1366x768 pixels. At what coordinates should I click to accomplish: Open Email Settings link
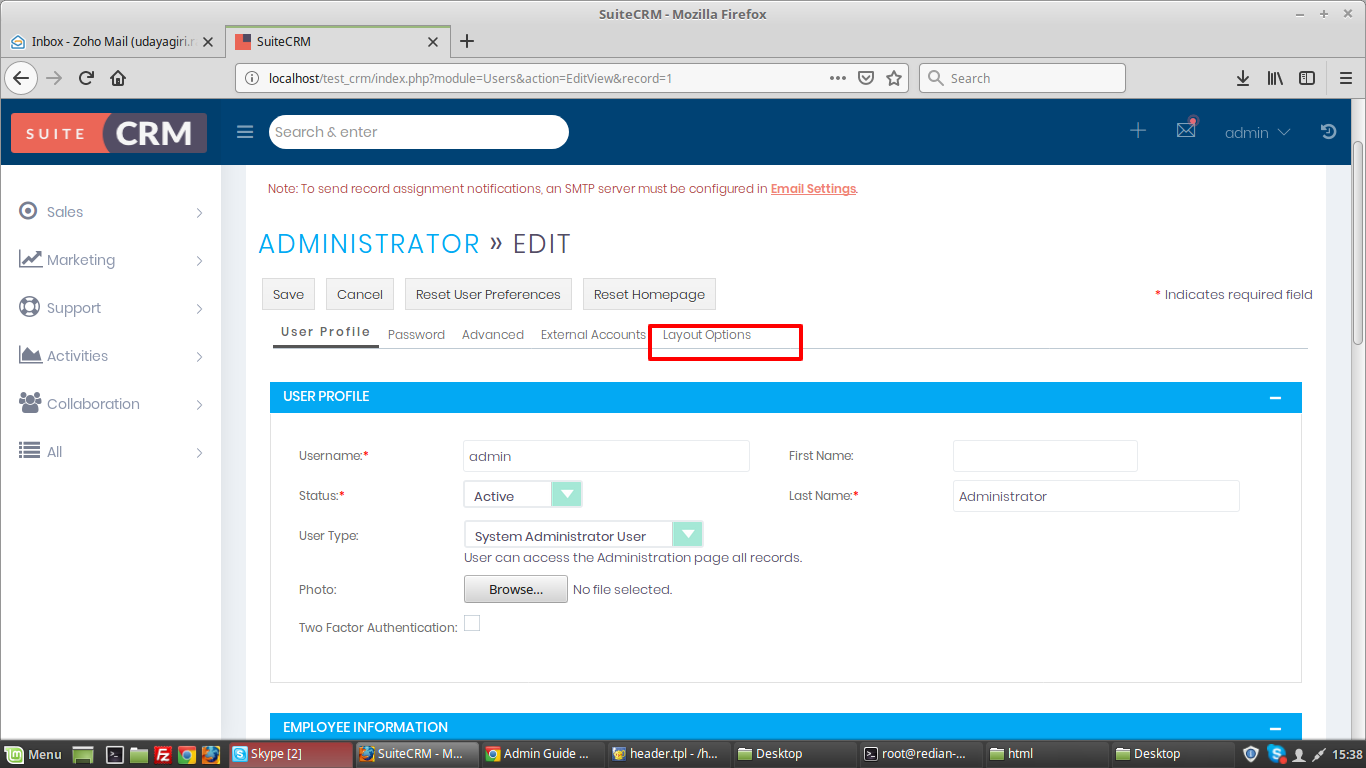pyautogui.click(x=813, y=188)
